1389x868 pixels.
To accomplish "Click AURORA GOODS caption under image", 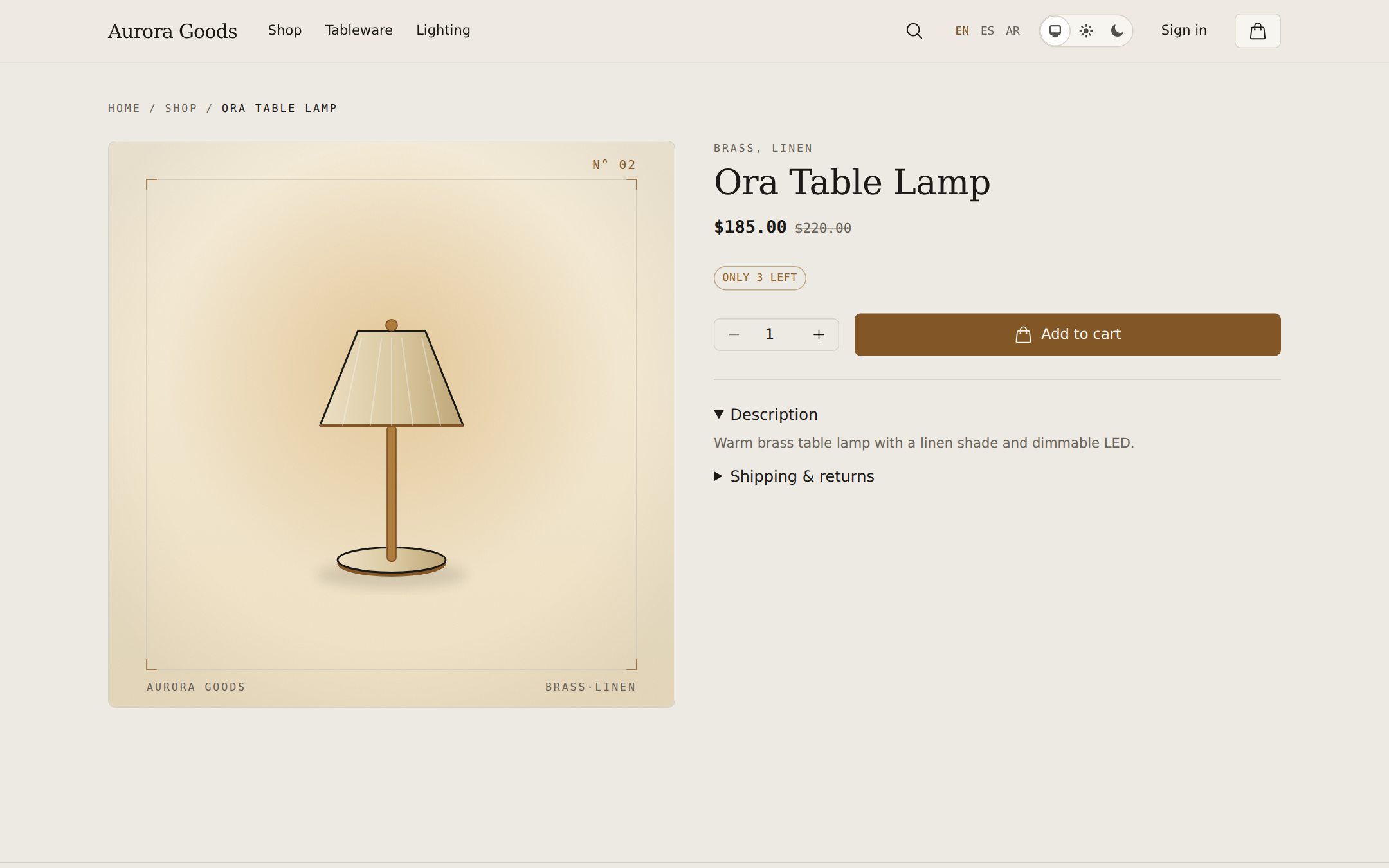I will (x=196, y=687).
